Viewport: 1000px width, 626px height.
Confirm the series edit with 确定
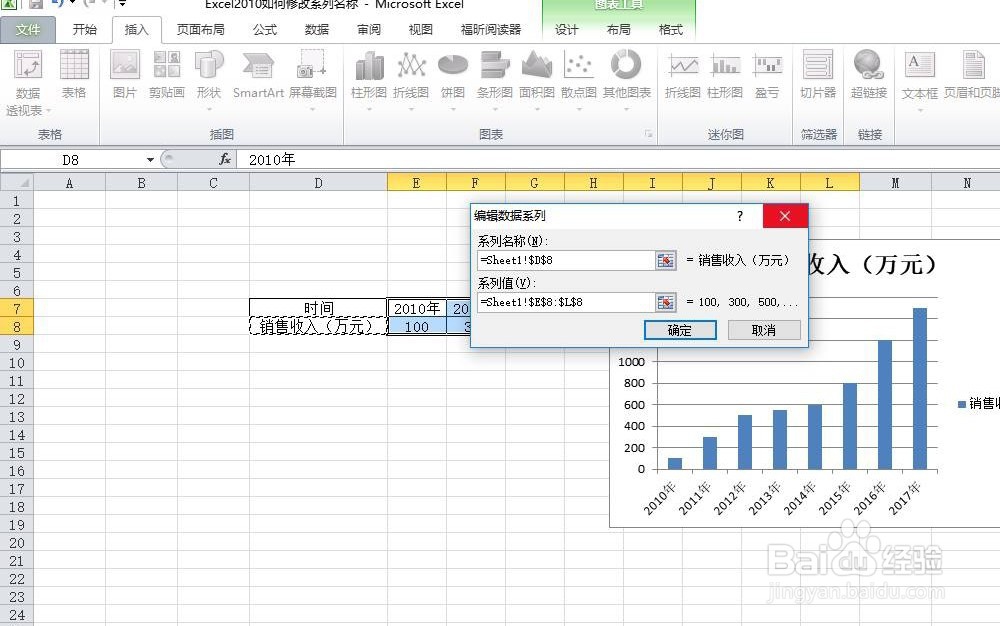pyautogui.click(x=680, y=330)
